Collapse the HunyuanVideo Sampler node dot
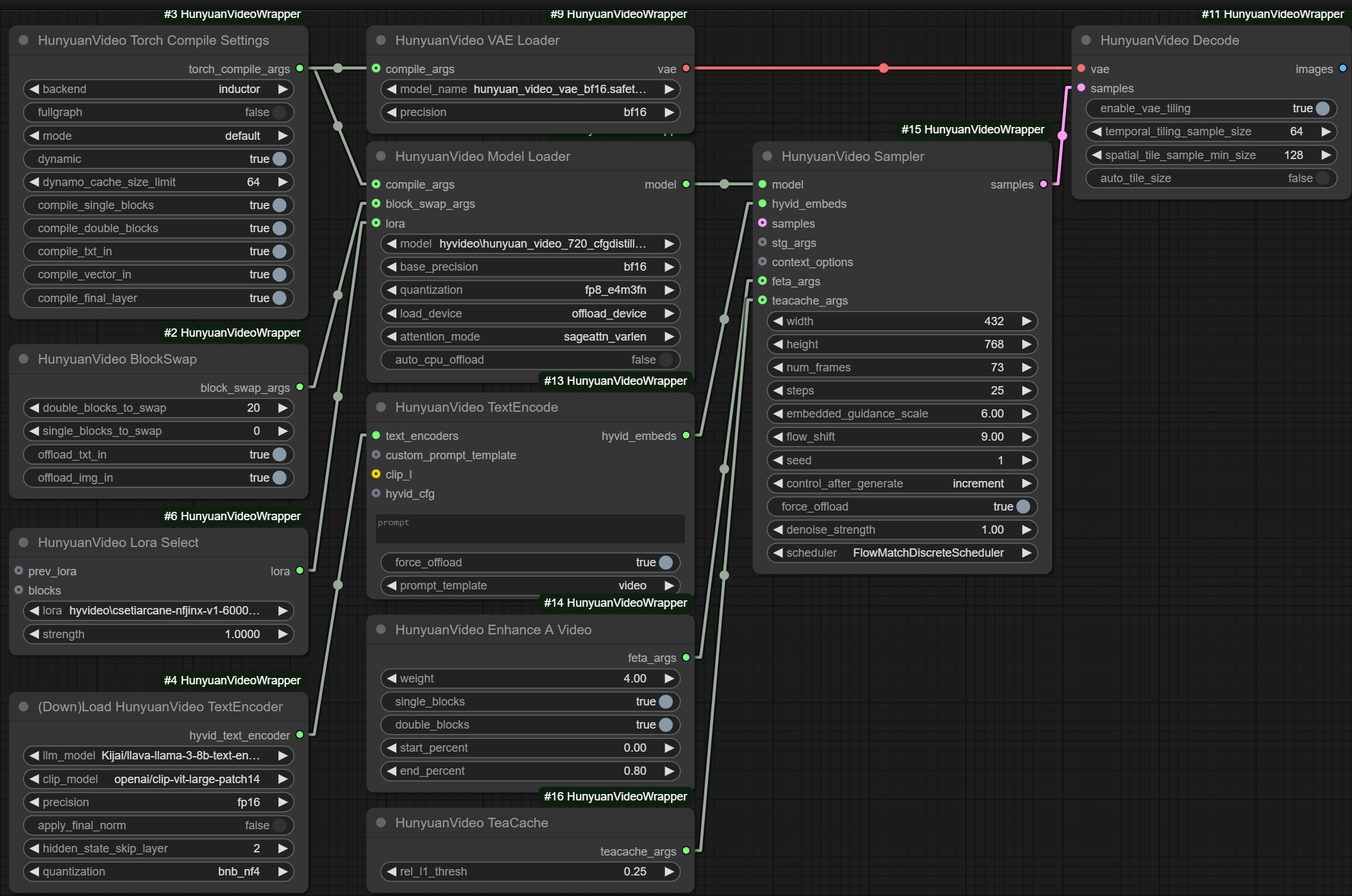This screenshot has width=1352, height=896. (767, 156)
